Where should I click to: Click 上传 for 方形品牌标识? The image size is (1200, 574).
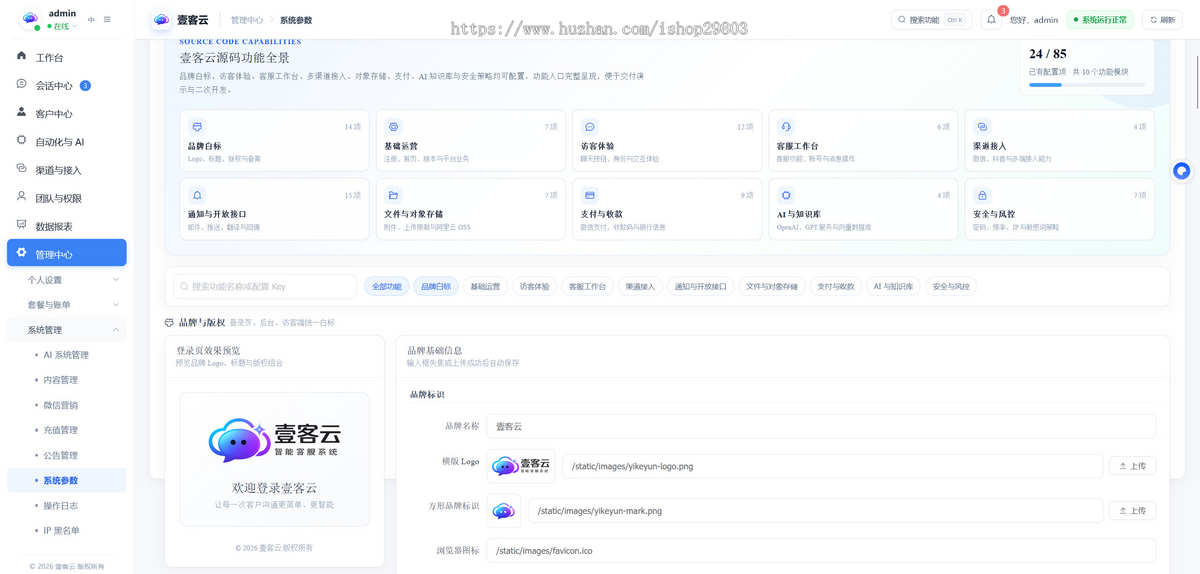(x=1132, y=511)
